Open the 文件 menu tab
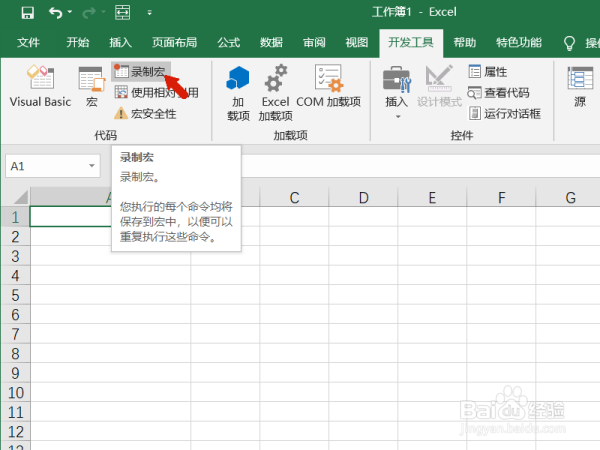The width and height of the screenshot is (600, 450). [x=28, y=42]
